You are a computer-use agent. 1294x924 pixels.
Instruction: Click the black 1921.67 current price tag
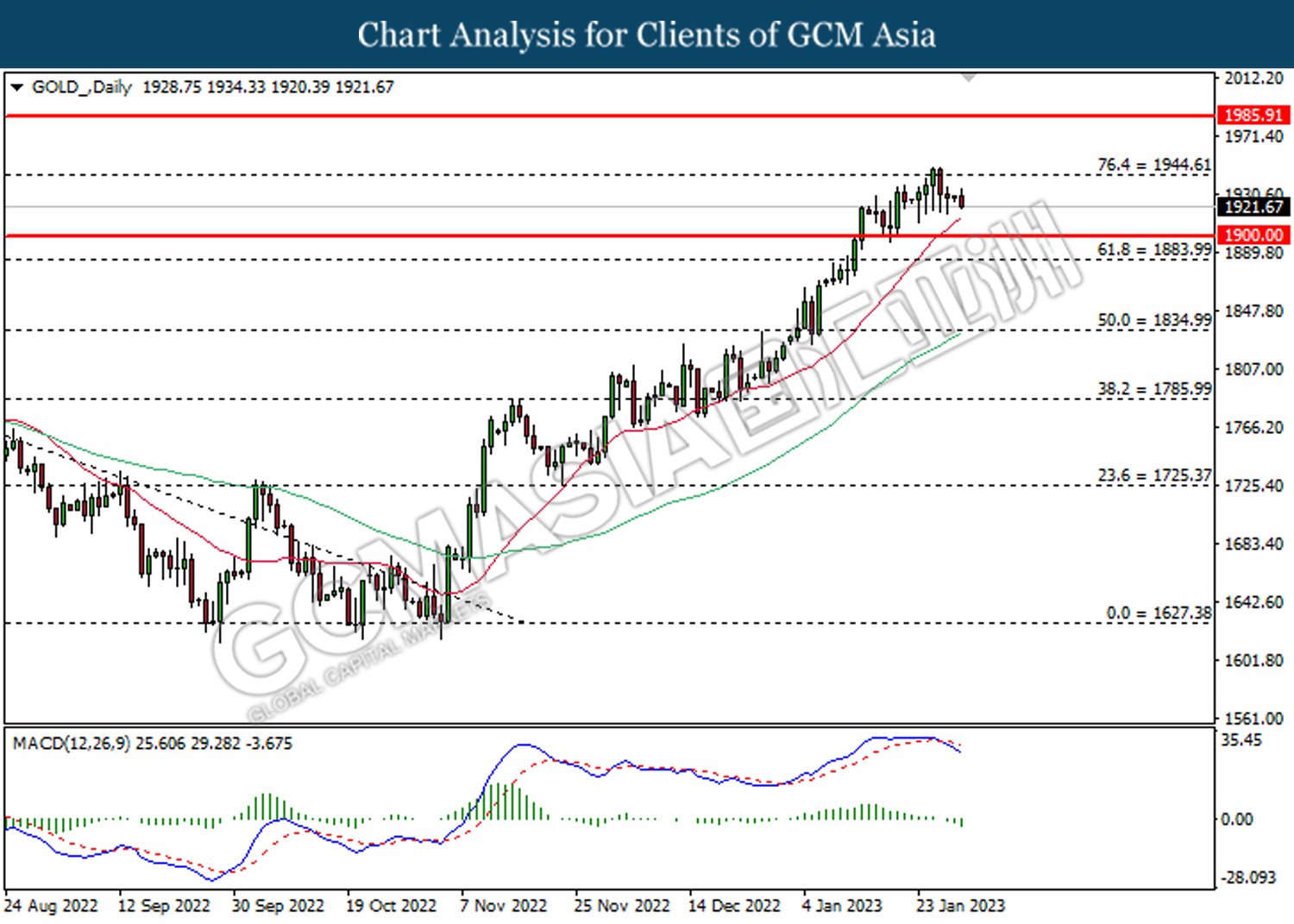(x=1253, y=207)
